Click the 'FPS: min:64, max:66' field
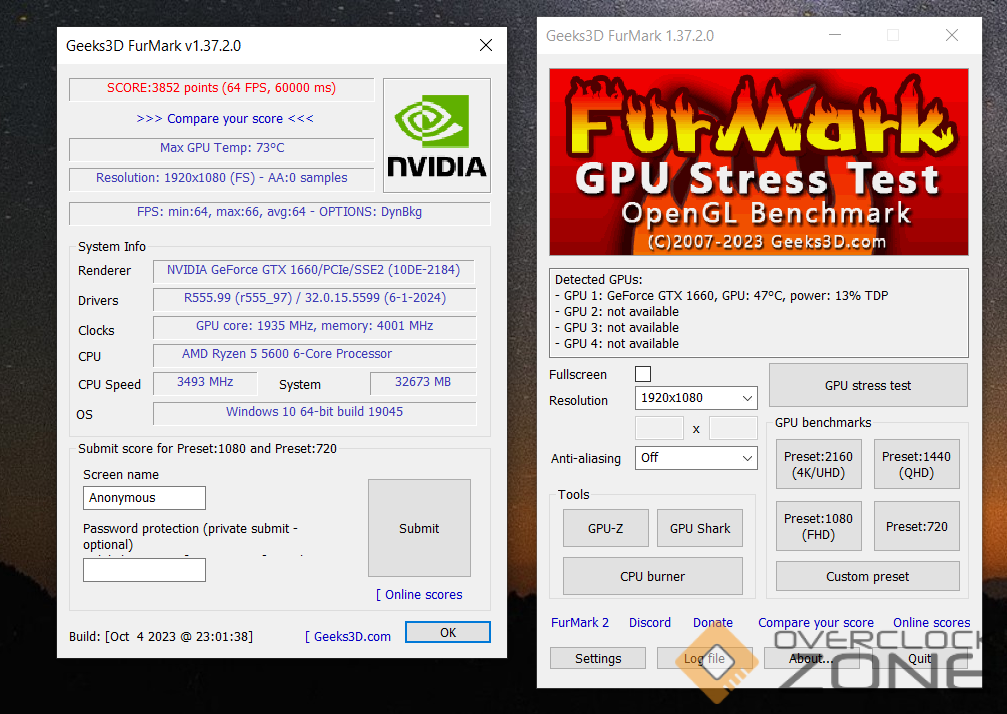1007x714 pixels. tap(279, 213)
